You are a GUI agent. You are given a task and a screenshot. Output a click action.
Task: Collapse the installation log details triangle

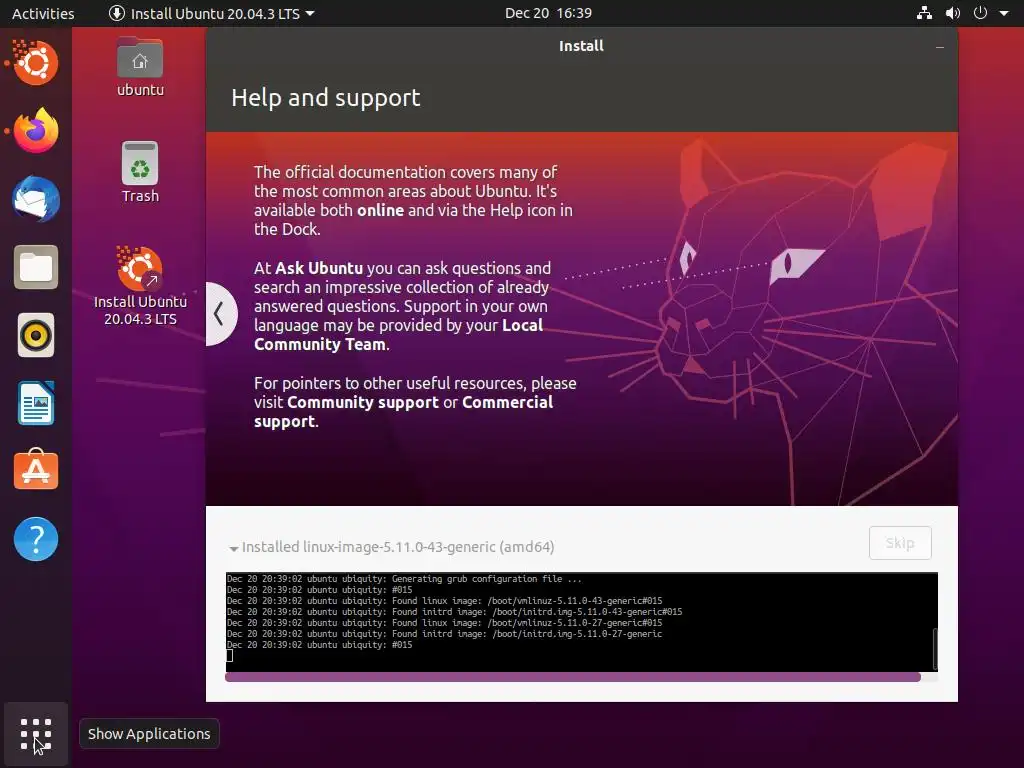click(233, 549)
